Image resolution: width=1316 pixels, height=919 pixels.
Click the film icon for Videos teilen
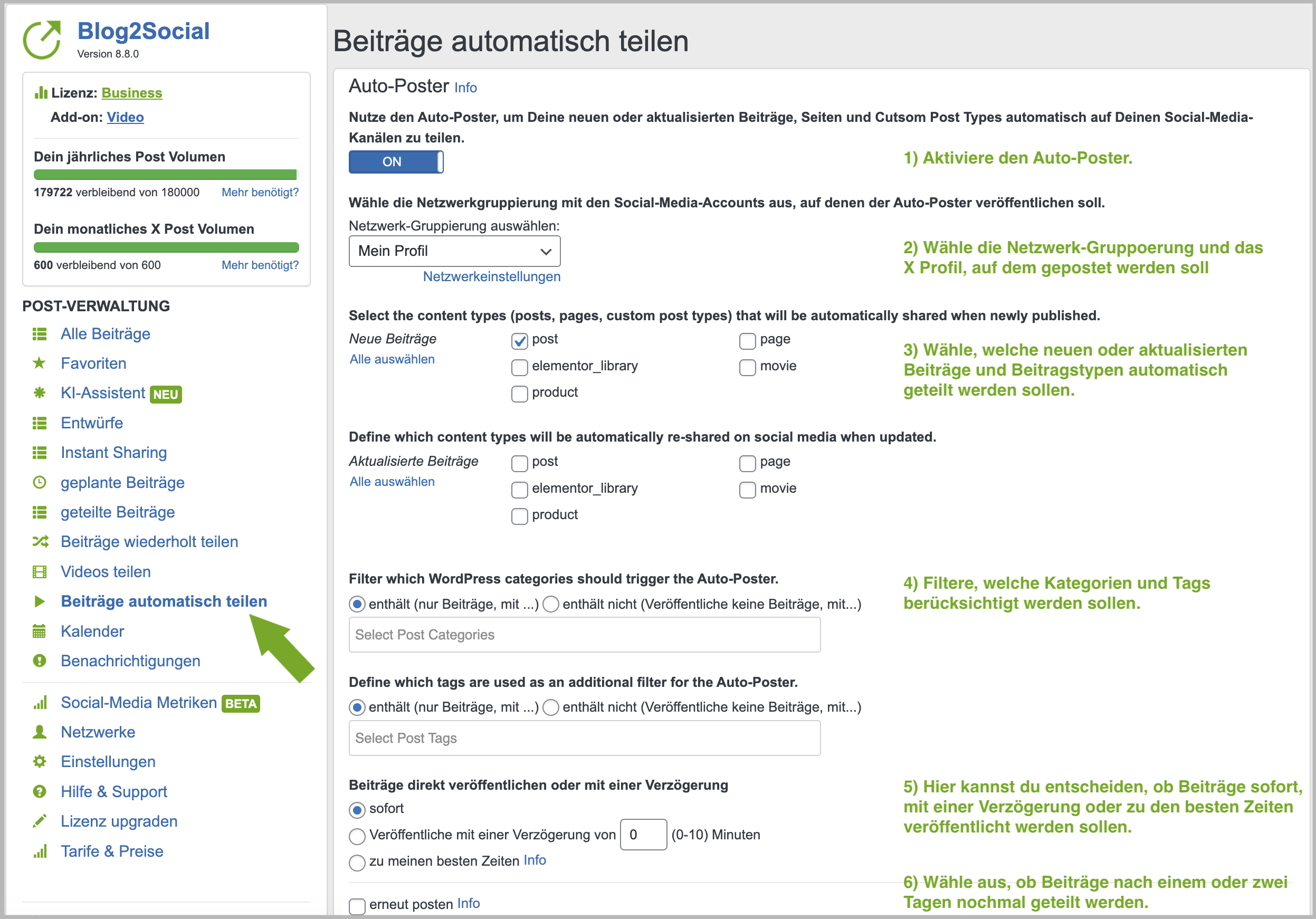(x=39, y=572)
